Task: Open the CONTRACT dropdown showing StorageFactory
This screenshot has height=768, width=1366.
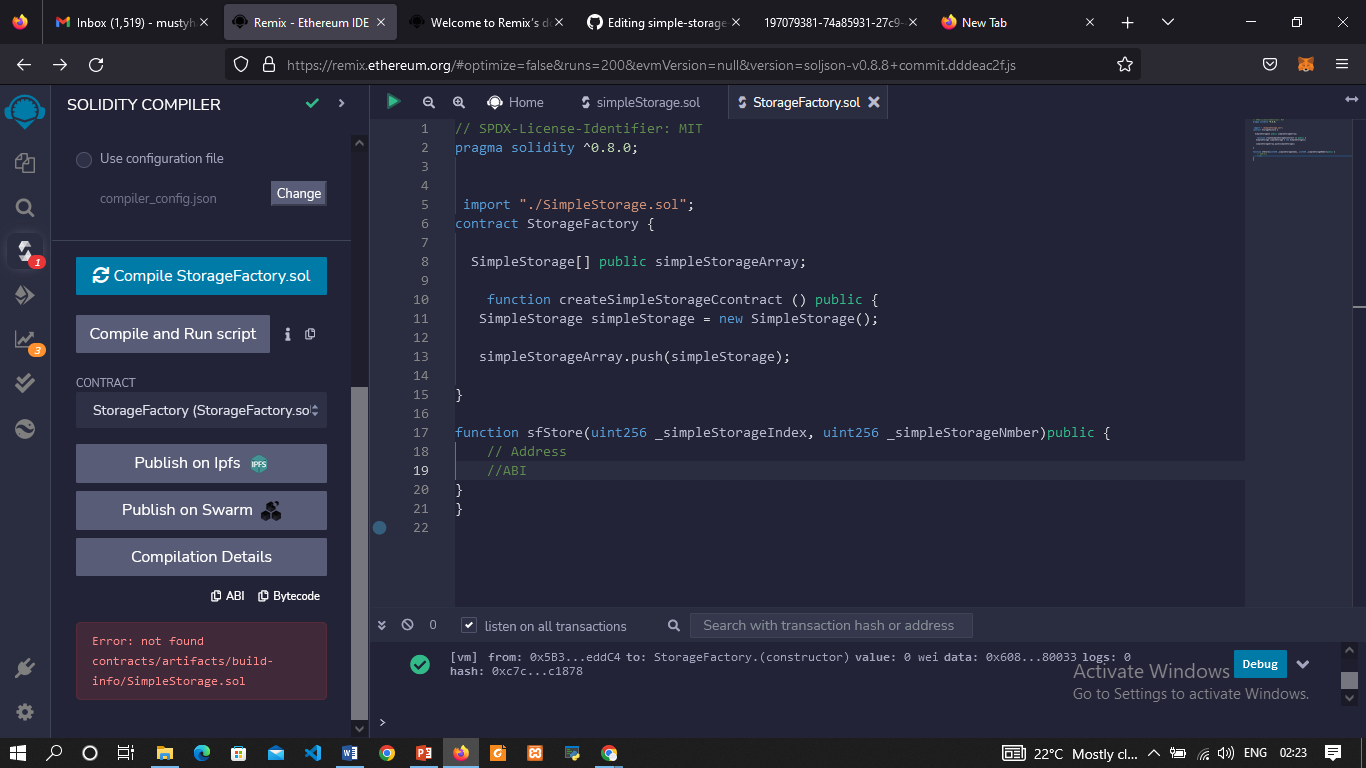Action: tap(200, 410)
